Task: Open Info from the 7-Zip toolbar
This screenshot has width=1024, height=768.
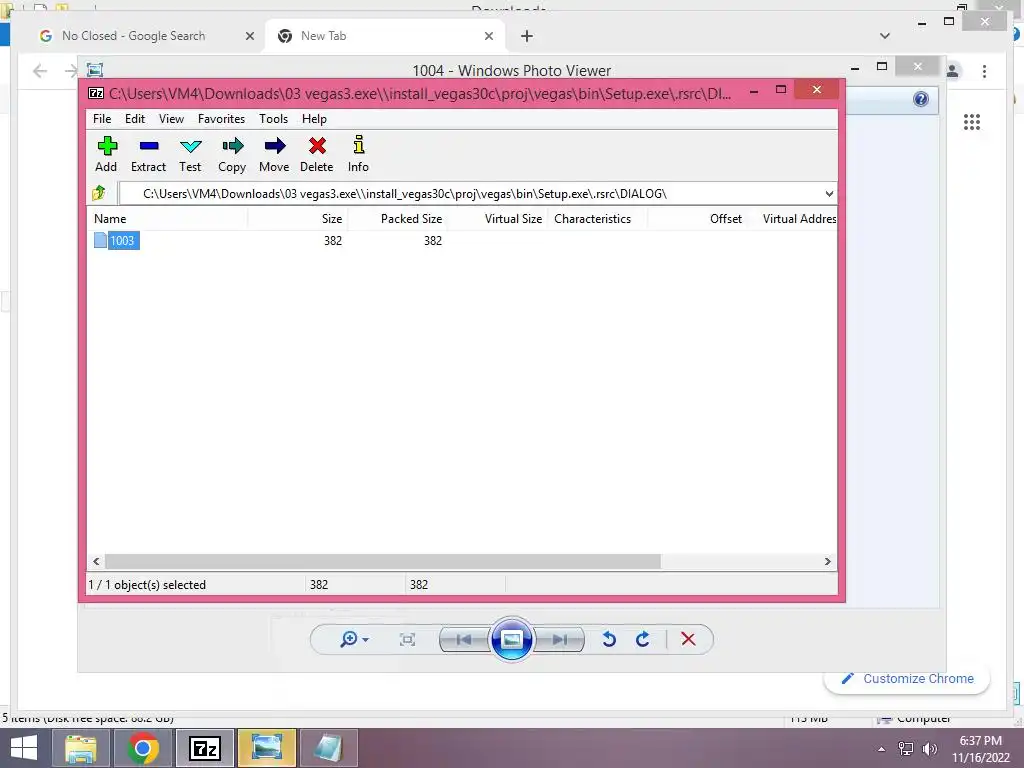Action: (358, 154)
